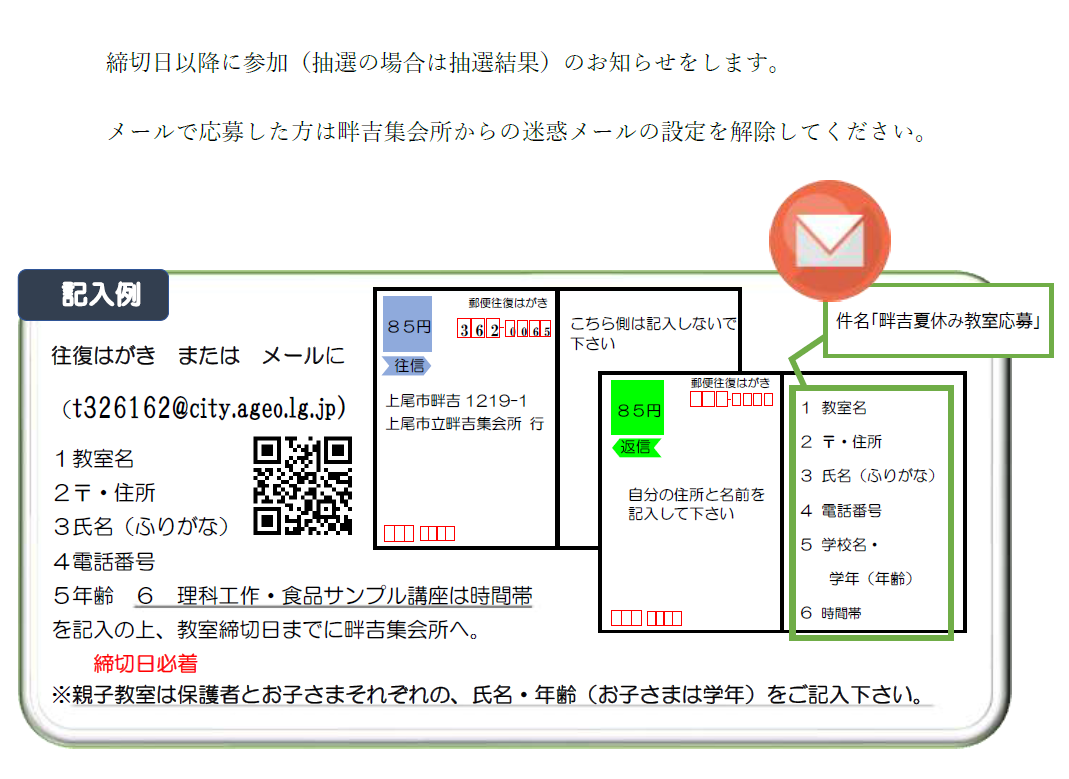Click the red text 締切日必着
1069x779 pixels.
(146, 663)
